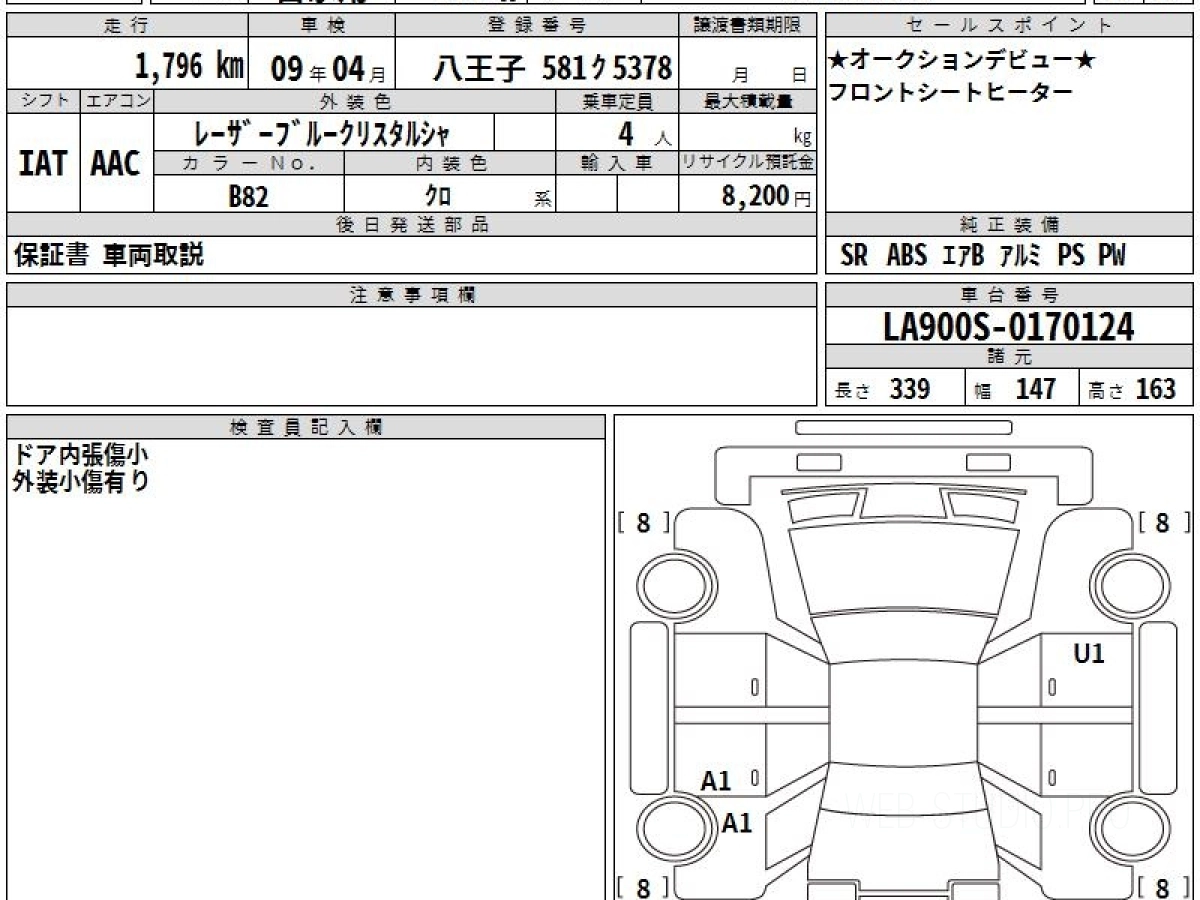
Task: Click registration number 八王子 581ク5378
Action: click(551, 68)
